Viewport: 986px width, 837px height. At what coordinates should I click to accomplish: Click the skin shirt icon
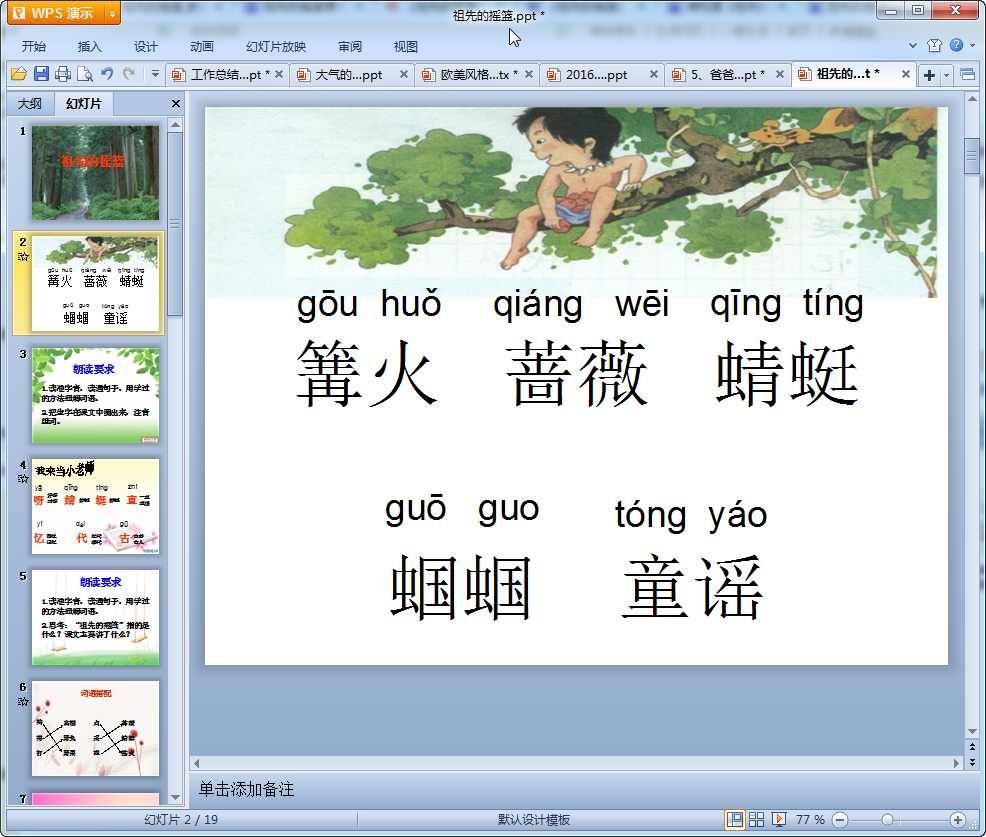(934, 45)
